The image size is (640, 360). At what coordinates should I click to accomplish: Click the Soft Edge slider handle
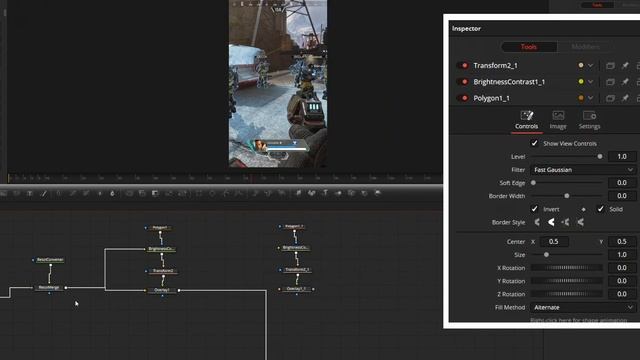coord(533,183)
